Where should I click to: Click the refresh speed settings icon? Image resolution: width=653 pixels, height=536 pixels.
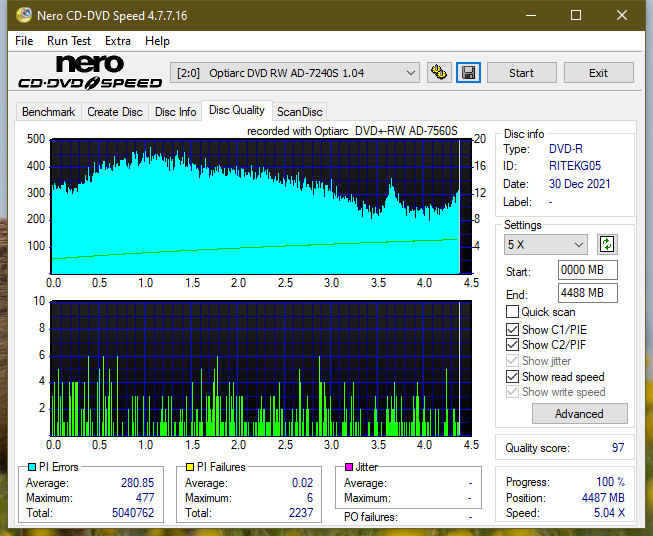tap(607, 244)
